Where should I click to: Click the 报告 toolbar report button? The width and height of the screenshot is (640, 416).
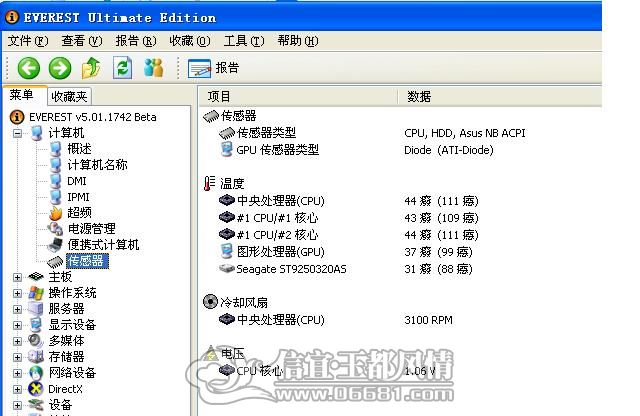pyautogui.click(x=213, y=68)
